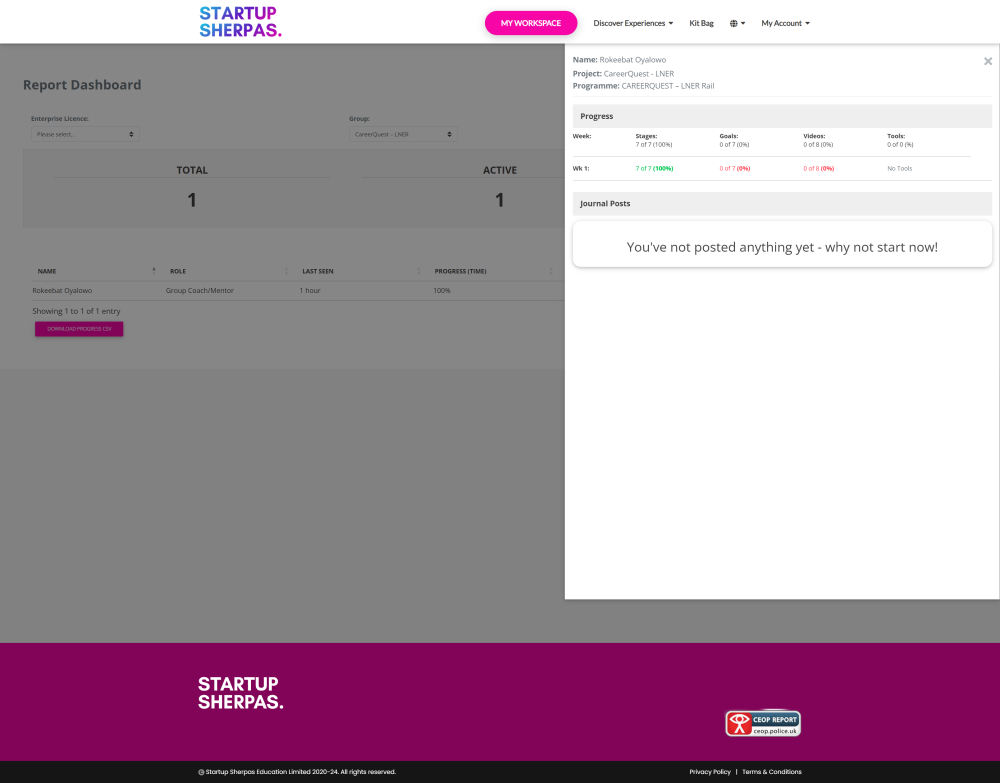Open the Enterprise Licence dropdown
This screenshot has height=783, width=1000.
point(85,134)
